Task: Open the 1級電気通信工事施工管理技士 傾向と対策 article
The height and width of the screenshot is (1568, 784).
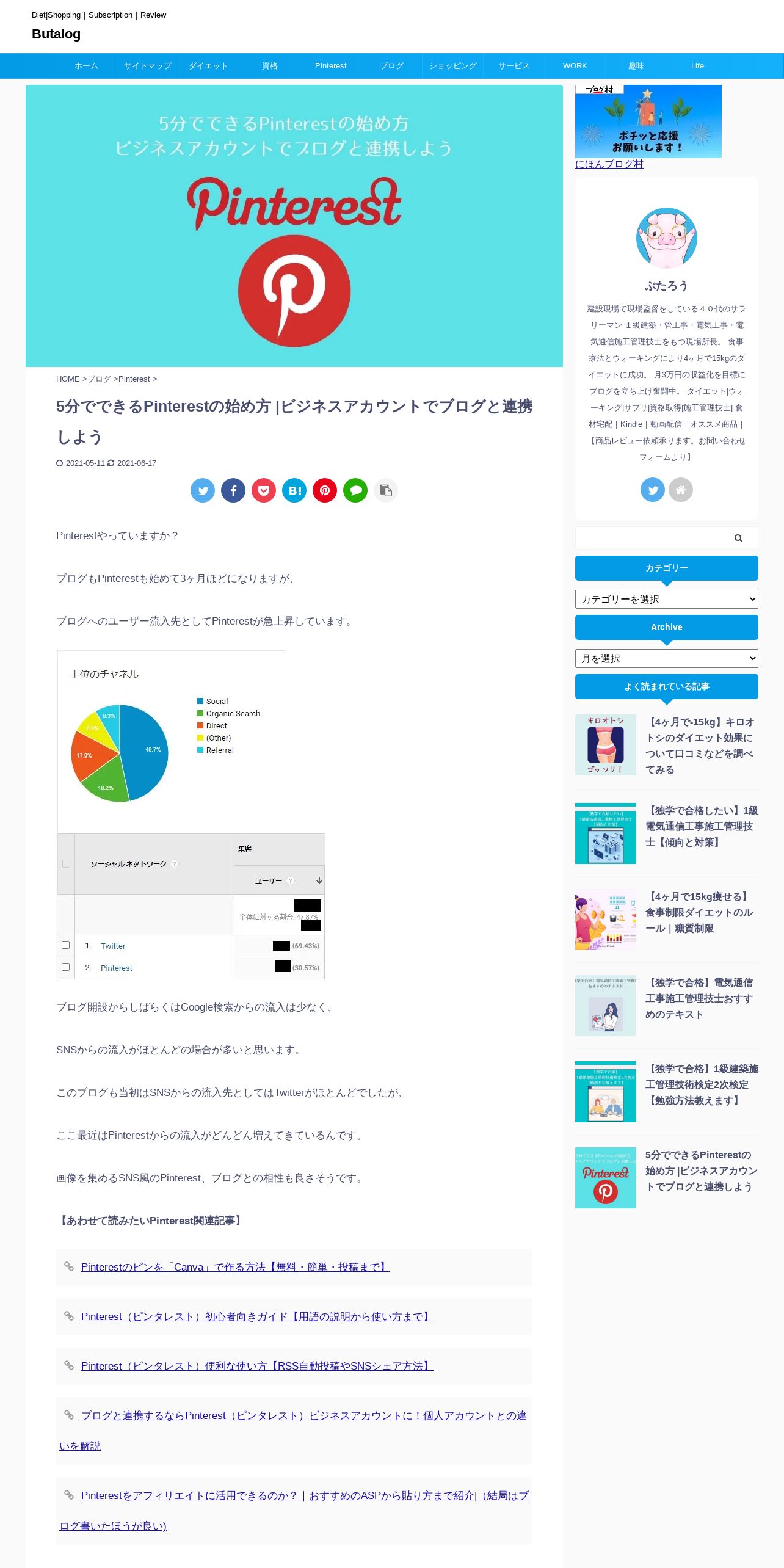Action: (702, 826)
